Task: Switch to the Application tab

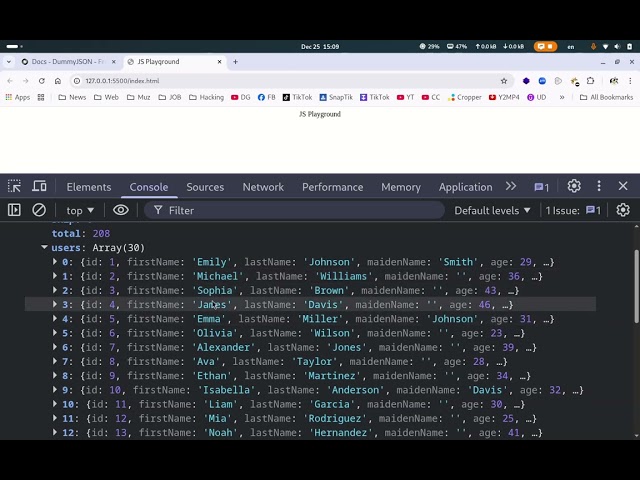Action: 465,187
